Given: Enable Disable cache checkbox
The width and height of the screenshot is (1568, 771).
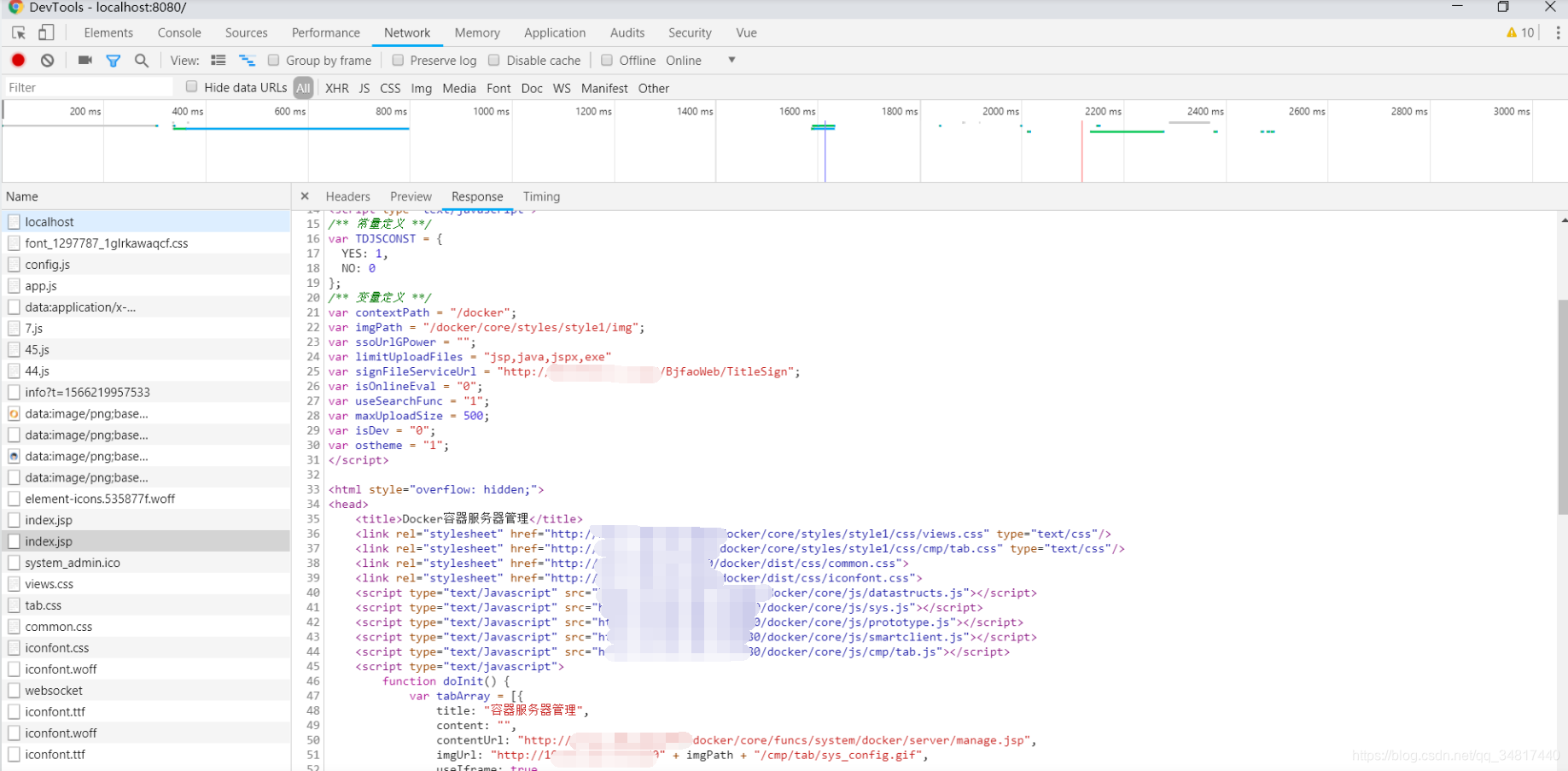Looking at the screenshot, I should pyautogui.click(x=494, y=60).
